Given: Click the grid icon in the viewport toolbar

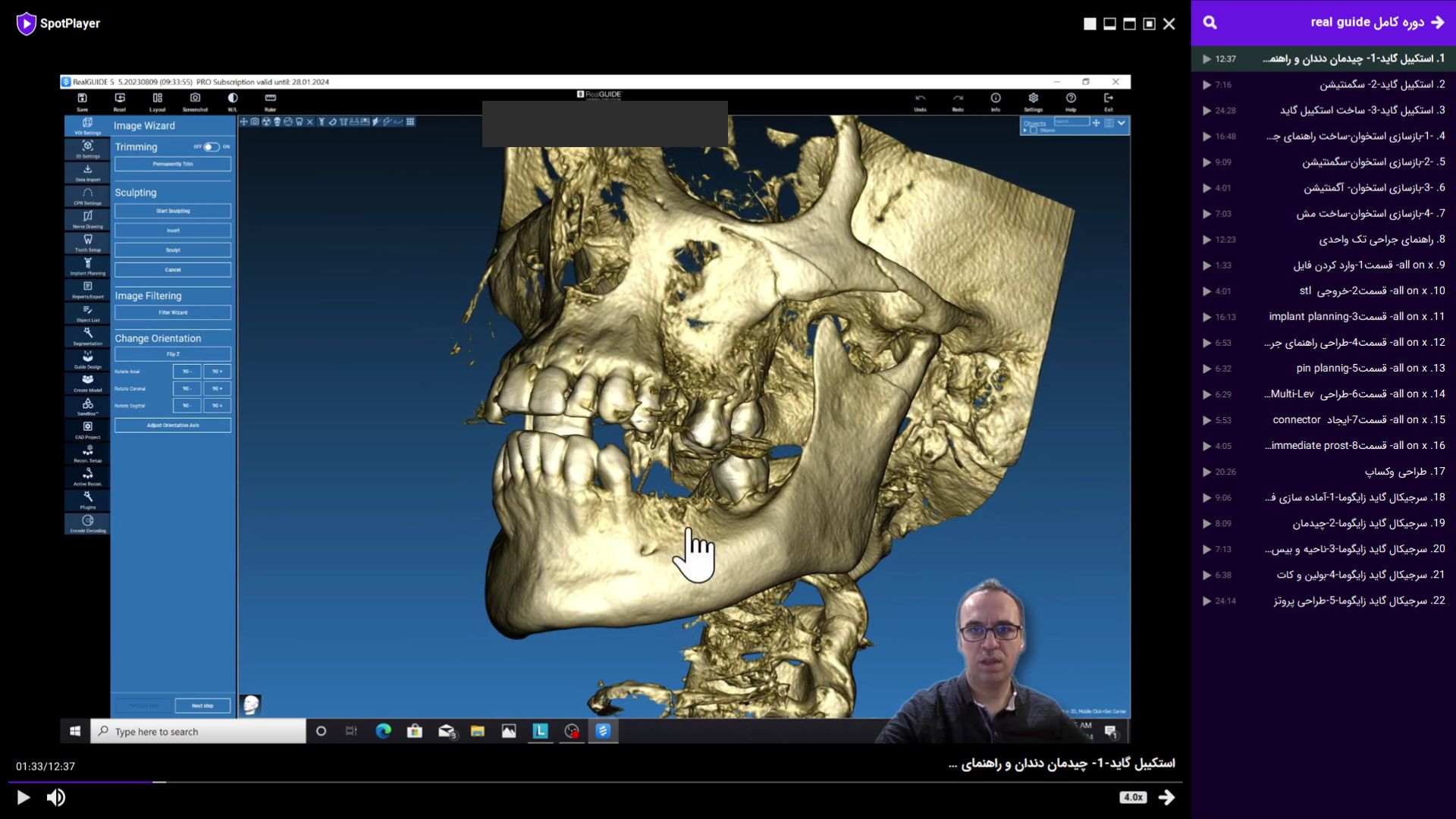Looking at the screenshot, I should (x=410, y=121).
